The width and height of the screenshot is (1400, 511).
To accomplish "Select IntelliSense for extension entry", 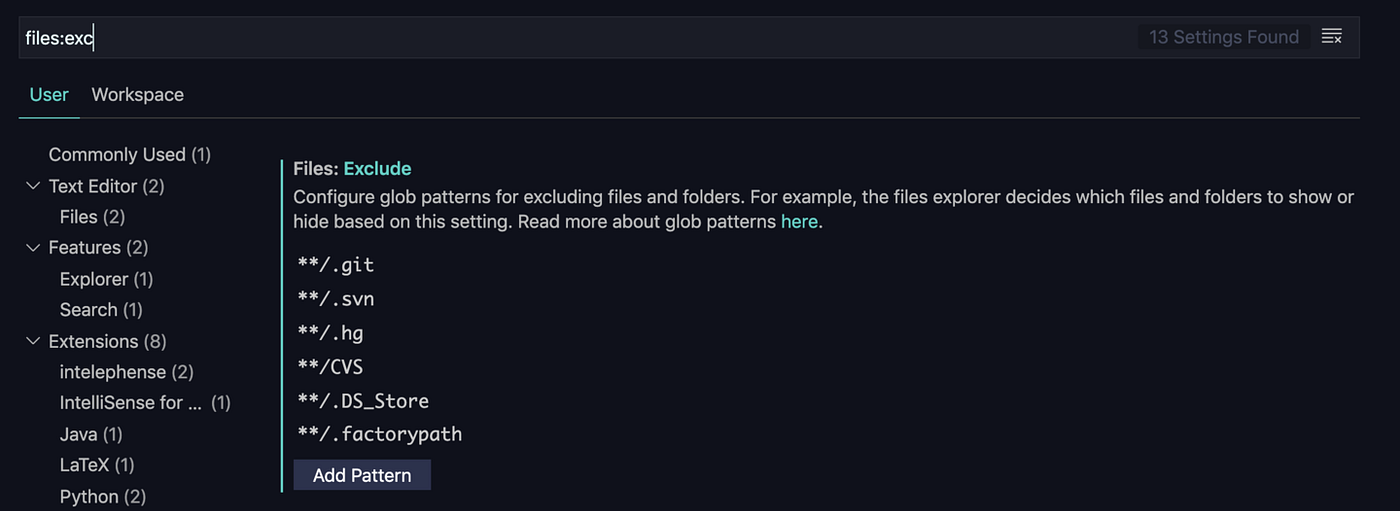I will (x=145, y=403).
